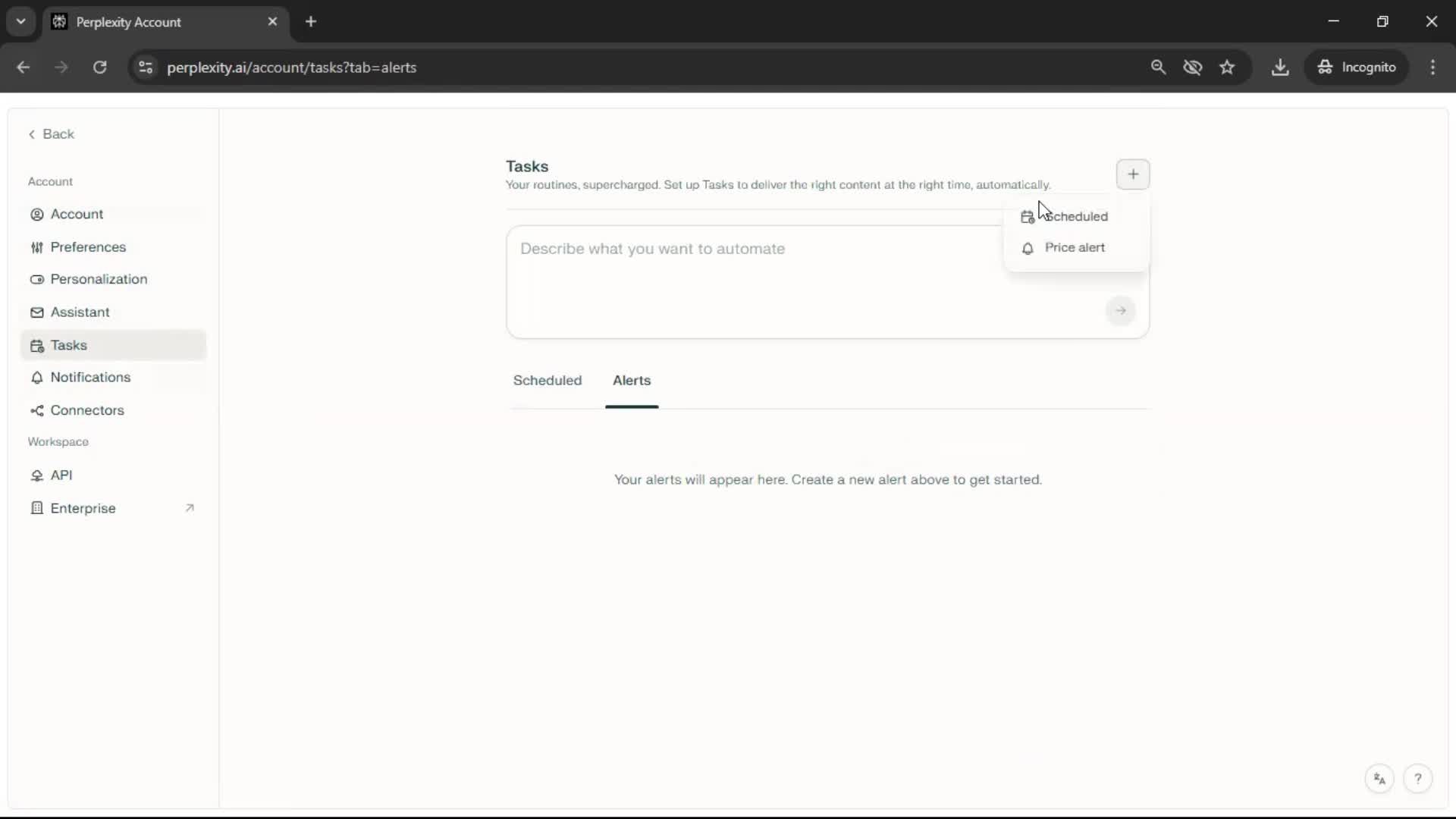Viewport: 1456px width, 819px height.
Task: Open the help question mark button
Action: pos(1417,779)
